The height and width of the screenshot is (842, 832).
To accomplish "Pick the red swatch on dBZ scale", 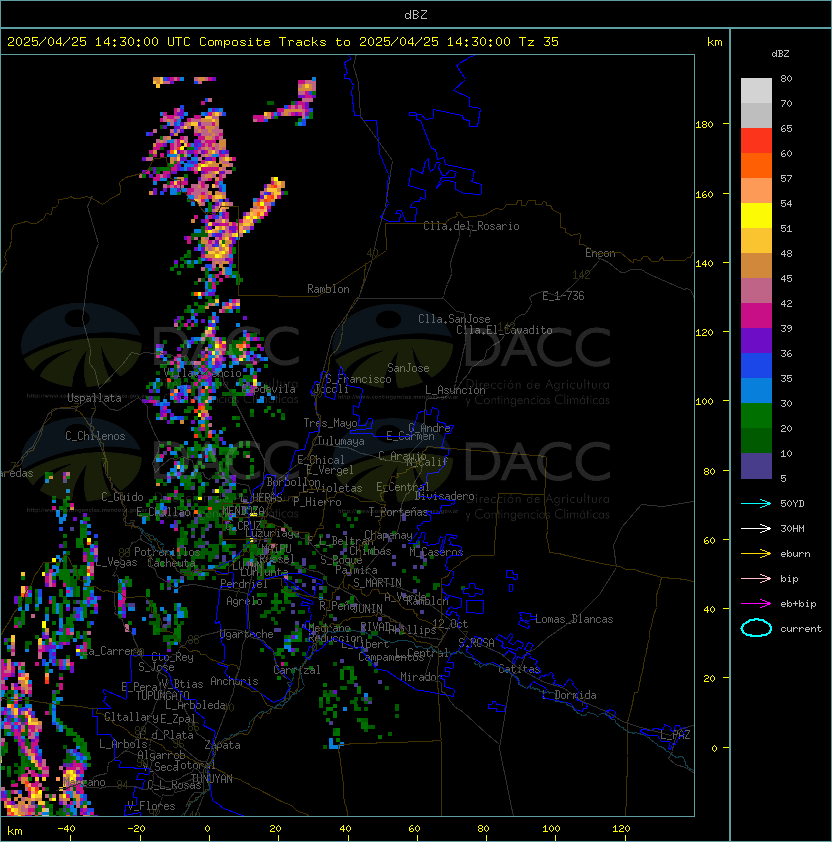I will tap(756, 141).
